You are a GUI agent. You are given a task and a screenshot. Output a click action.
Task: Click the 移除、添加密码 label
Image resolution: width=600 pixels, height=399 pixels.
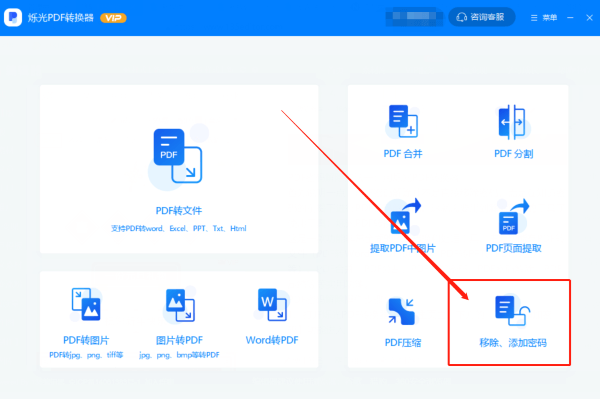coord(513,343)
